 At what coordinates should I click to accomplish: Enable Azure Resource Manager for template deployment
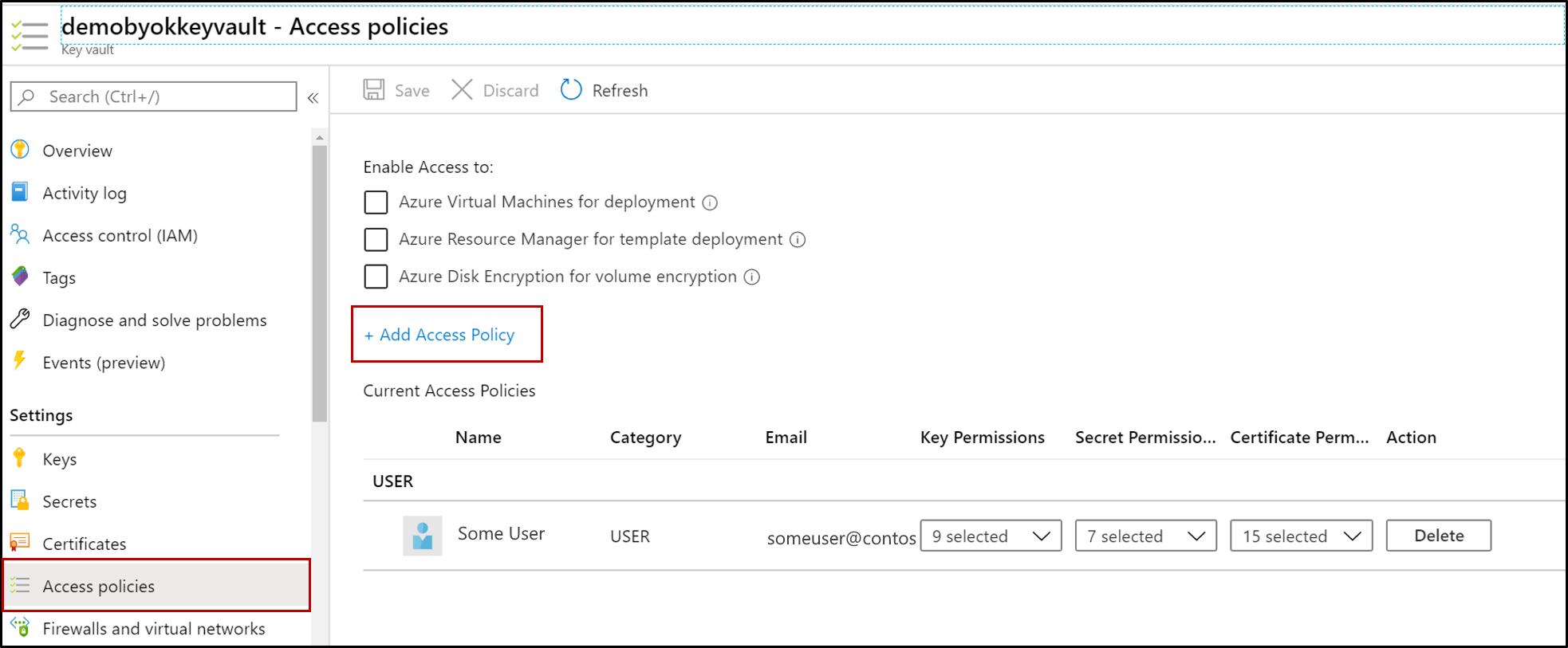[x=376, y=239]
